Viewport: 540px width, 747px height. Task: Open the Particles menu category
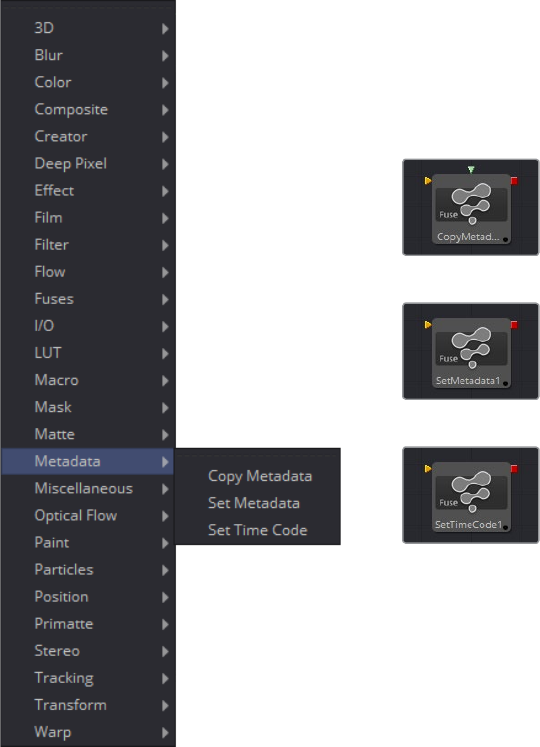88,570
